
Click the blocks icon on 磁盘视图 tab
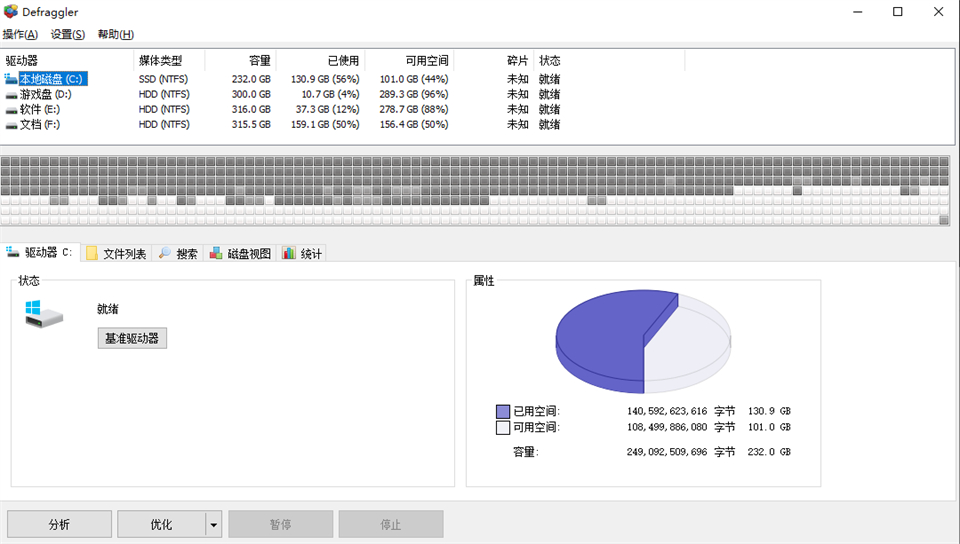(x=215, y=254)
